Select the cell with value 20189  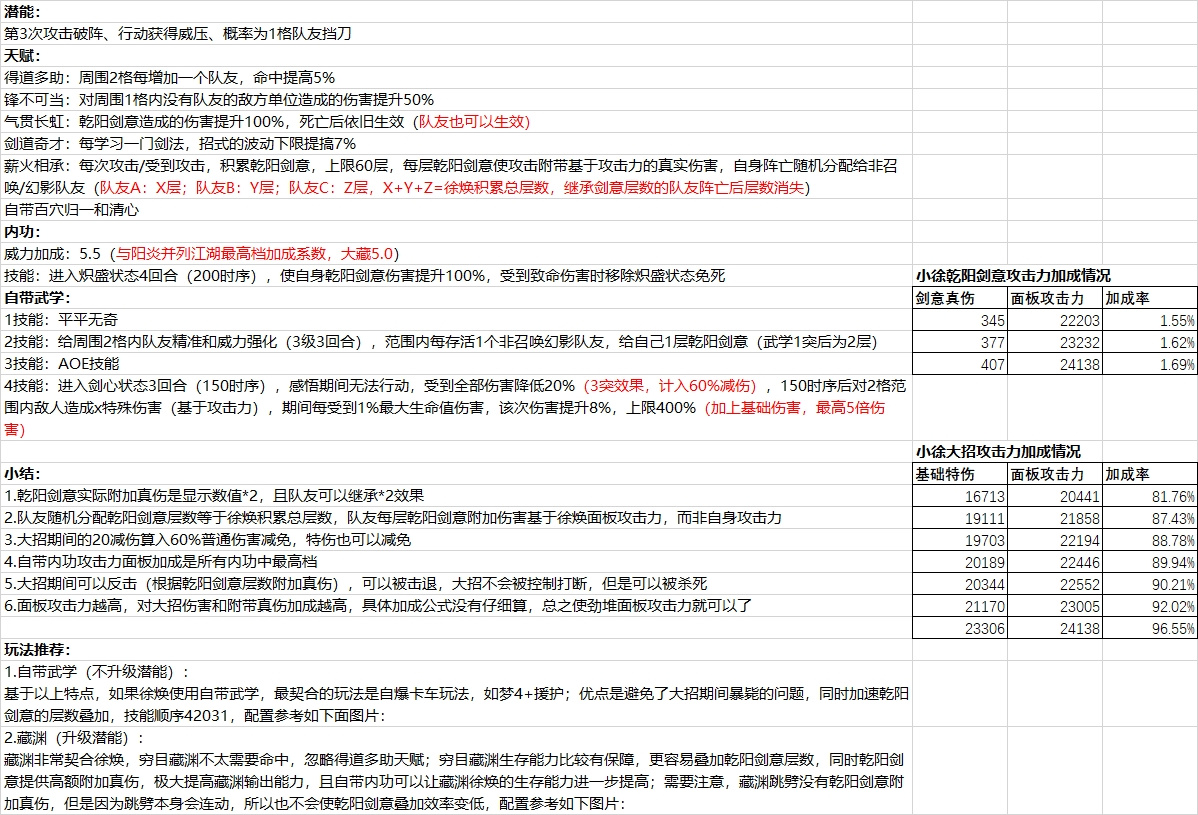960,562
